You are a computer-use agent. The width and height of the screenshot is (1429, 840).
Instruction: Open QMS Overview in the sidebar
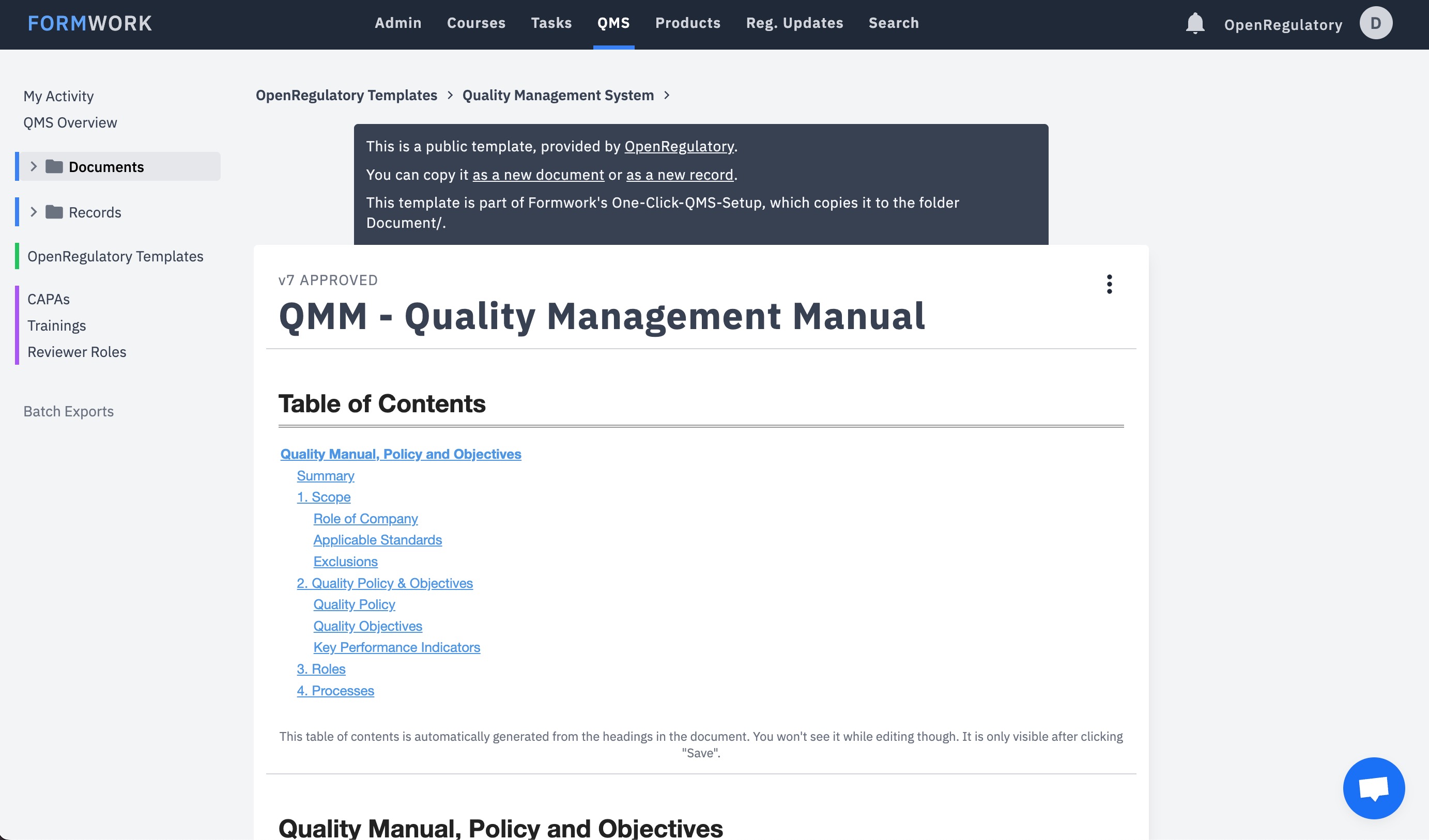click(x=70, y=122)
